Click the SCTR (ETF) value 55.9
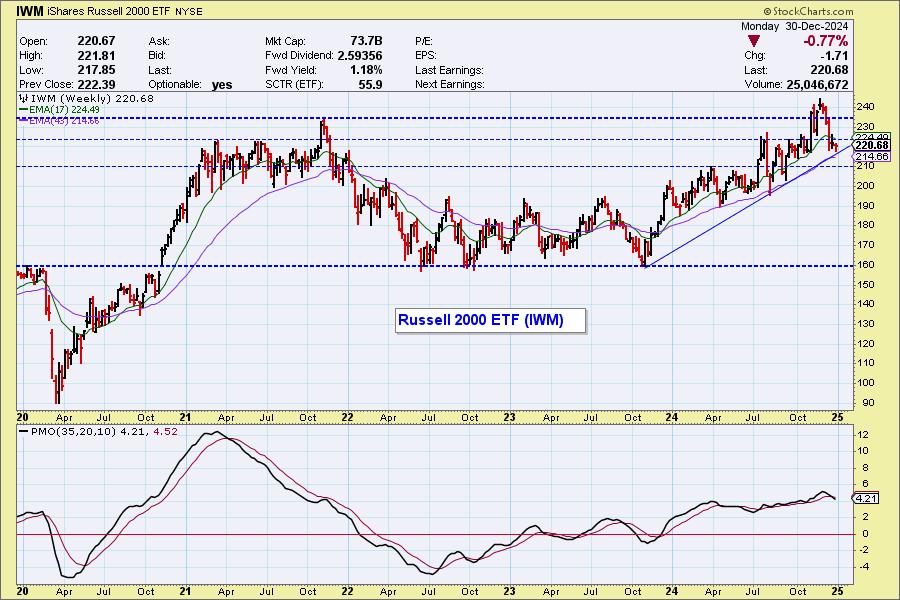900x600 pixels. pyautogui.click(x=370, y=84)
